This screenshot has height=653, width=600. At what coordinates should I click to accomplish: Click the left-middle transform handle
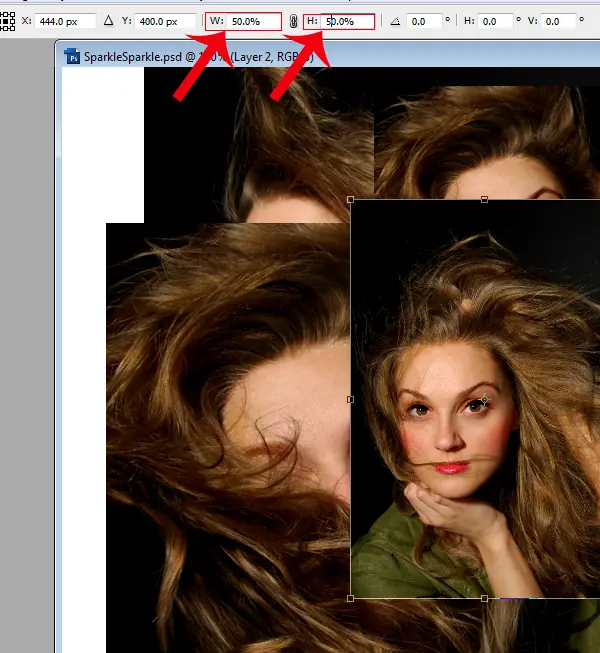pos(350,399)
